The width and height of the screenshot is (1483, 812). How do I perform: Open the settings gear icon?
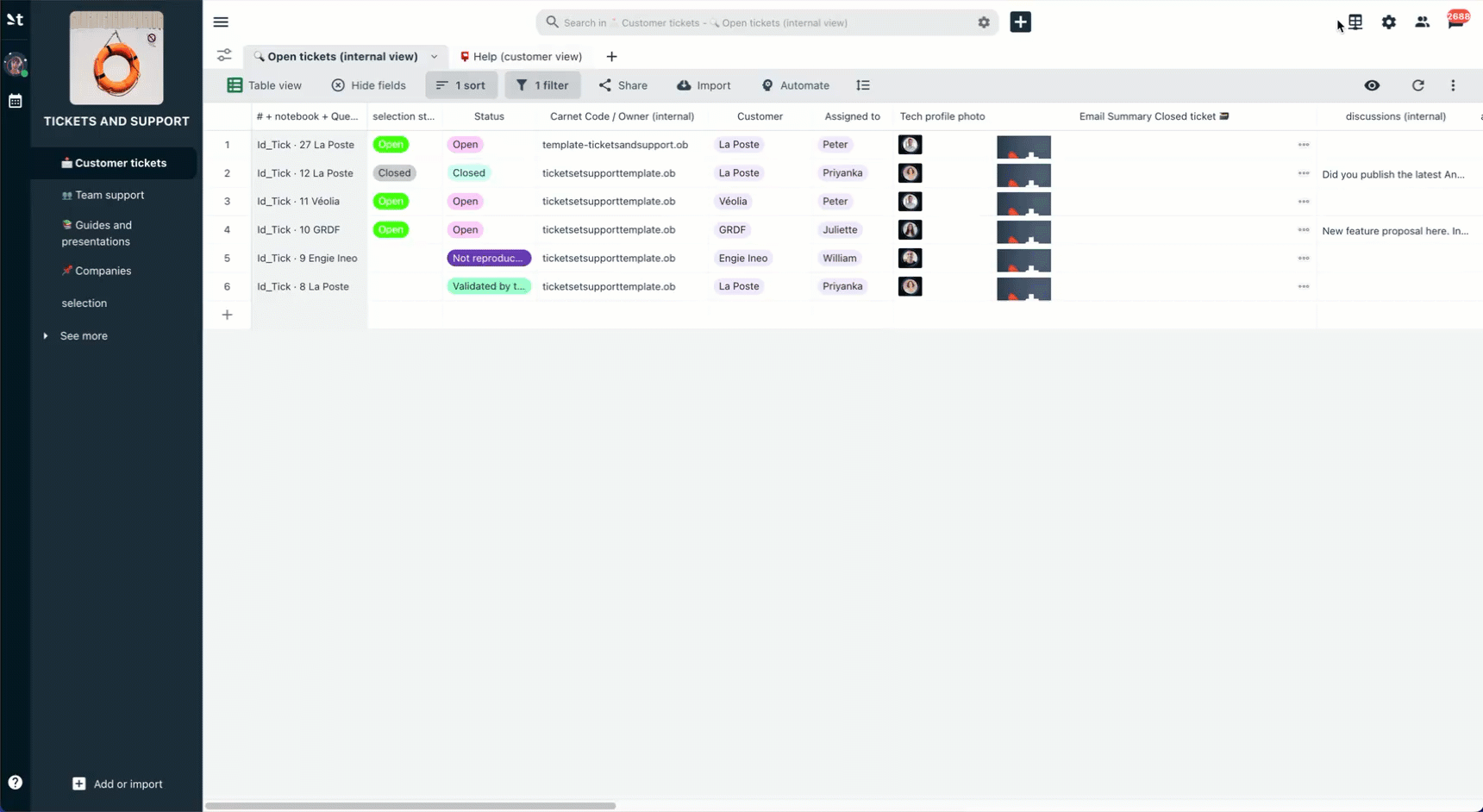click(x=1389, y=22)
